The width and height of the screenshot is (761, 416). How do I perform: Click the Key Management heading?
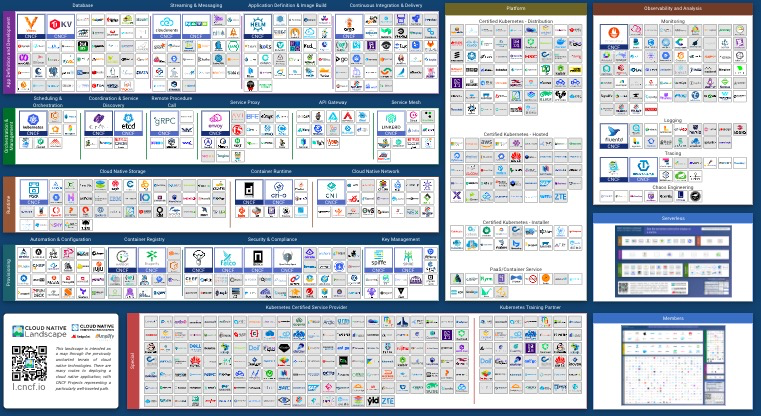click(400, 239)
